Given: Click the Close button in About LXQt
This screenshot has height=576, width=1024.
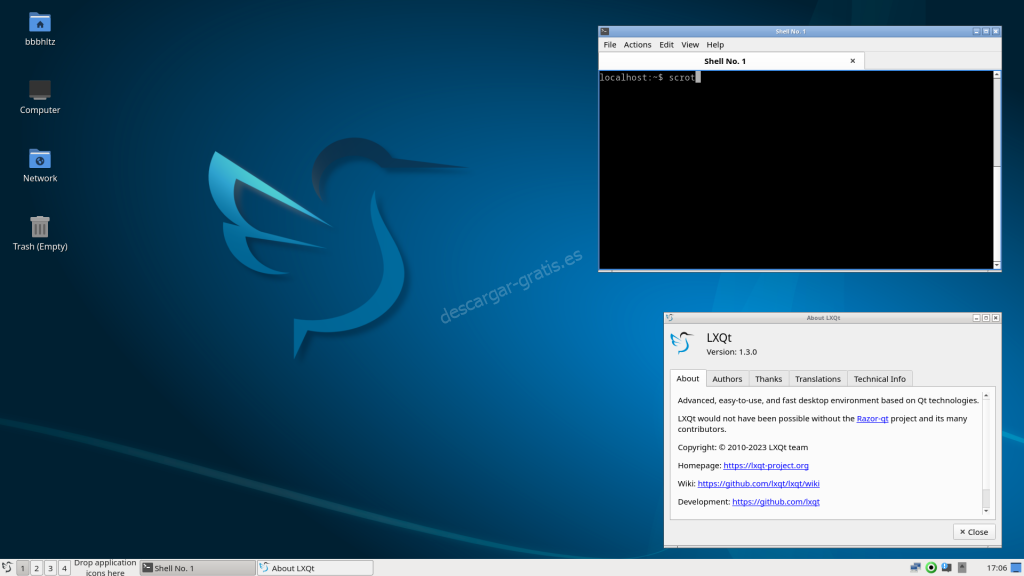Looking at the screenshot, I should coord(974,532).
